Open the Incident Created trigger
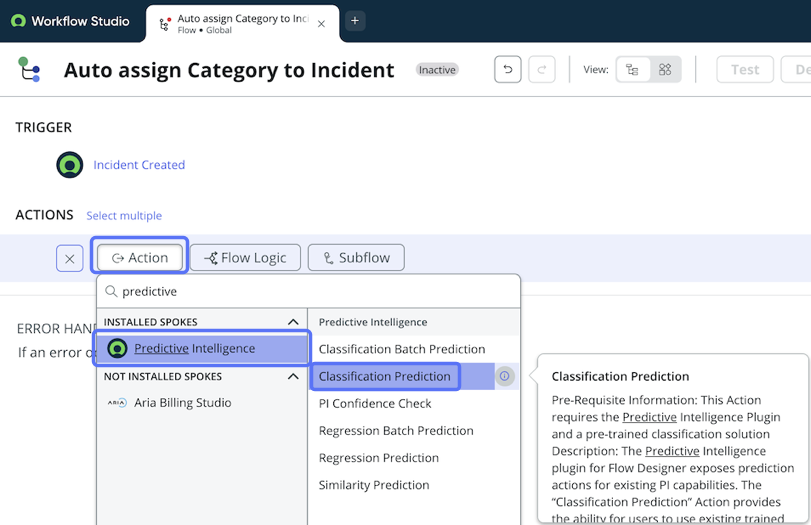Viewport: 811px width, 525px height. 139,164
